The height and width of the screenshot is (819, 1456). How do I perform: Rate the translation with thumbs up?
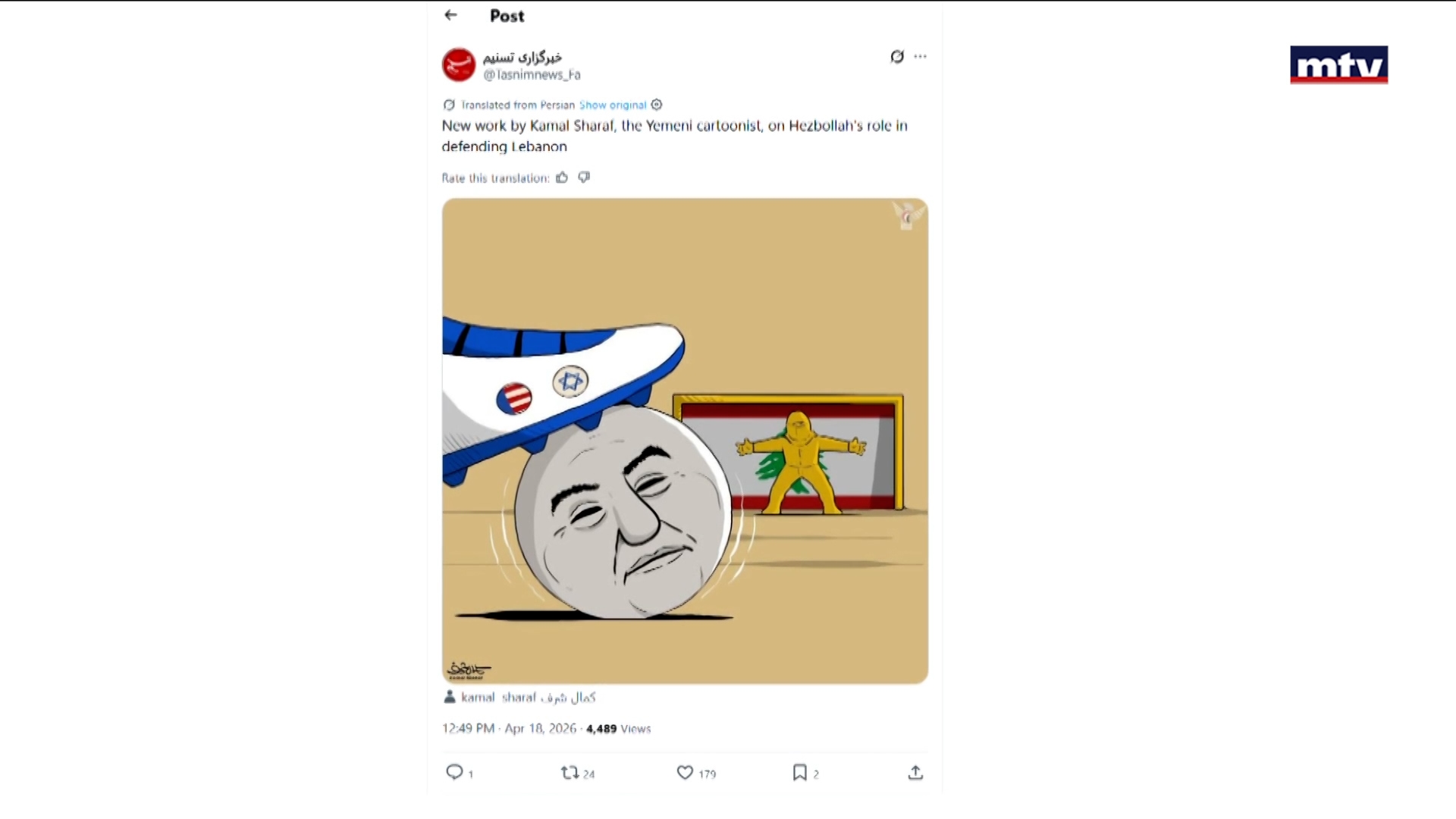tap(562, 177)
